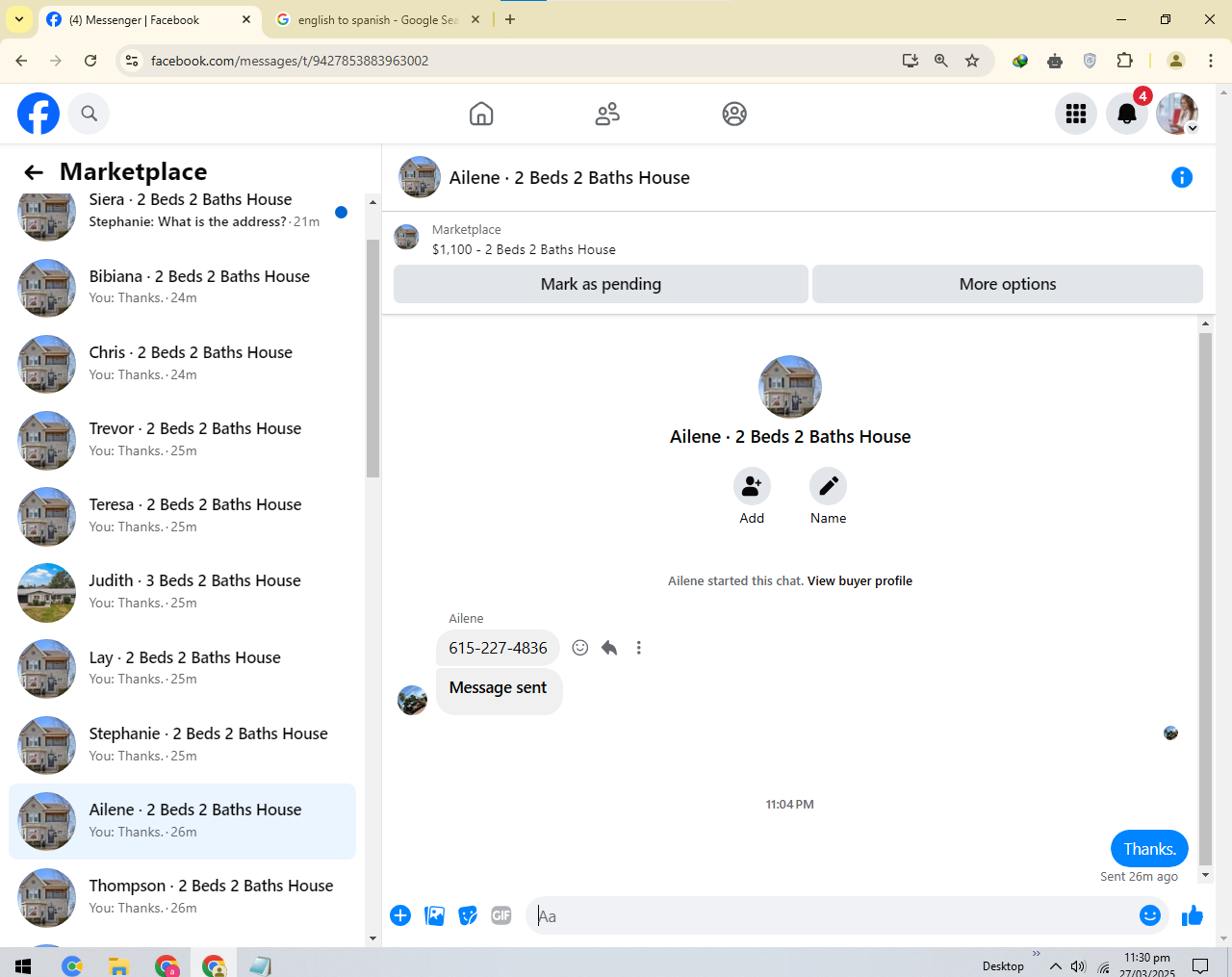Reply to the 615-227-4836 message
The height and width of the screenshot is (977, 1232).
[x=609, y=648]
